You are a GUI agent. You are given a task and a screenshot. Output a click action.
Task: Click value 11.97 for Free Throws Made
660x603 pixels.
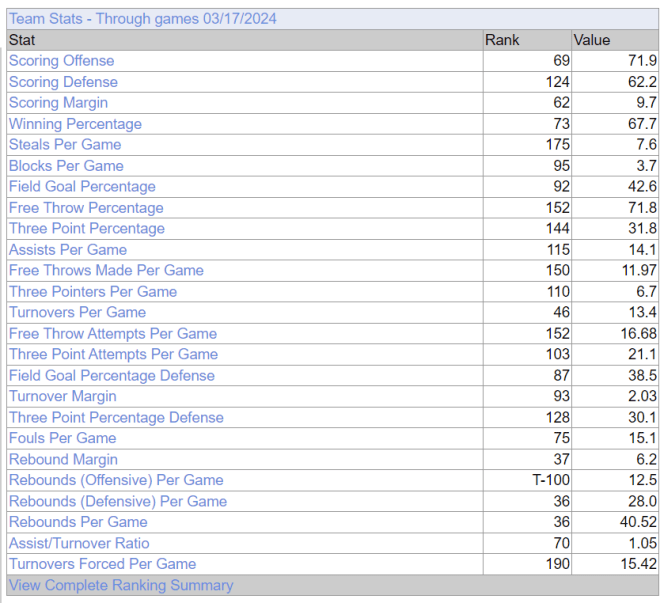coord(639,270)
